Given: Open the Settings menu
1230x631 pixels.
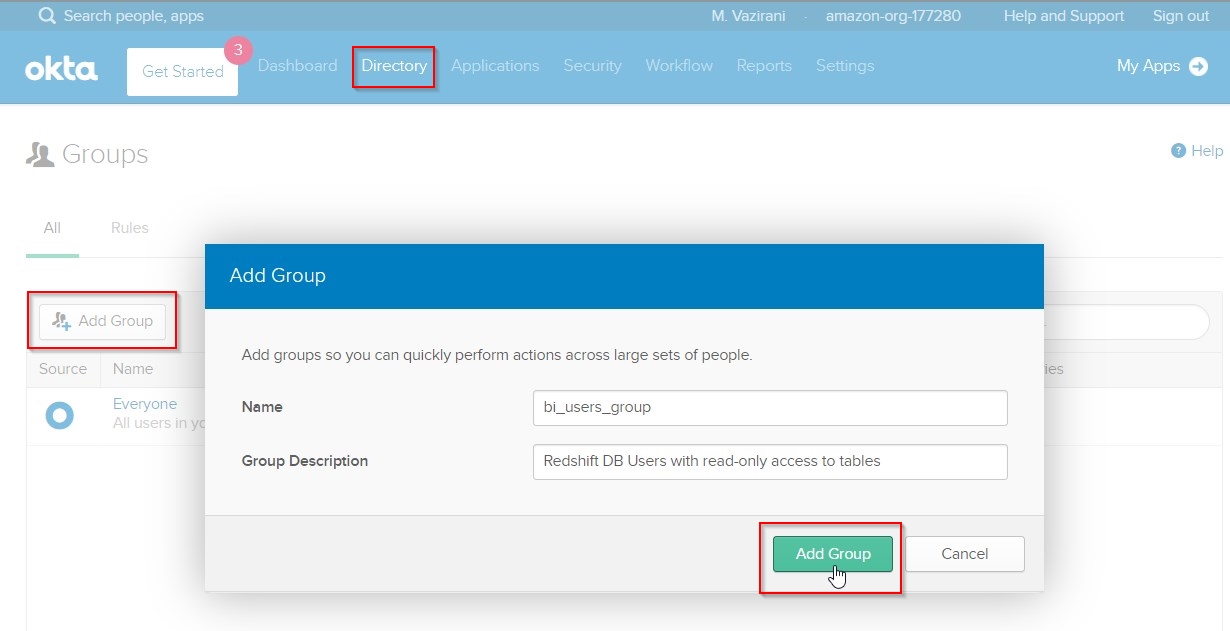Looking at the screenshot, I should pyautogui.click(x=845, y=66).
